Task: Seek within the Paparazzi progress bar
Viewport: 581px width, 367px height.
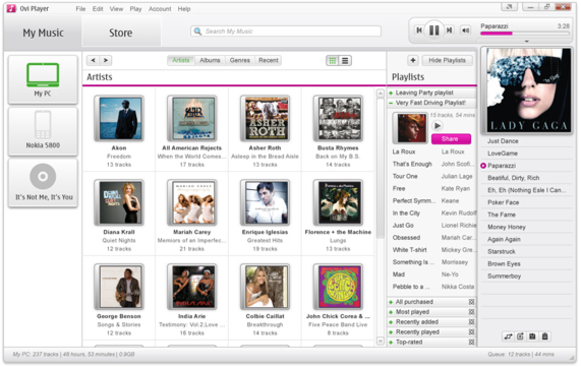Action: pos(525,33)
